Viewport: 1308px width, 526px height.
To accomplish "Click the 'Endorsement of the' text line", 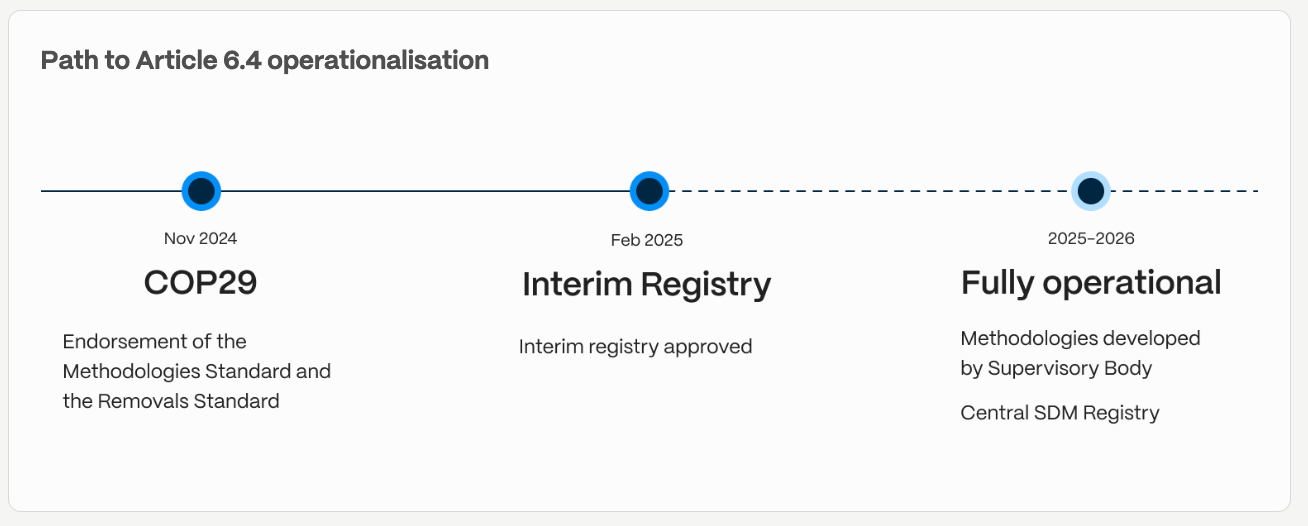I will click(154, 341).
